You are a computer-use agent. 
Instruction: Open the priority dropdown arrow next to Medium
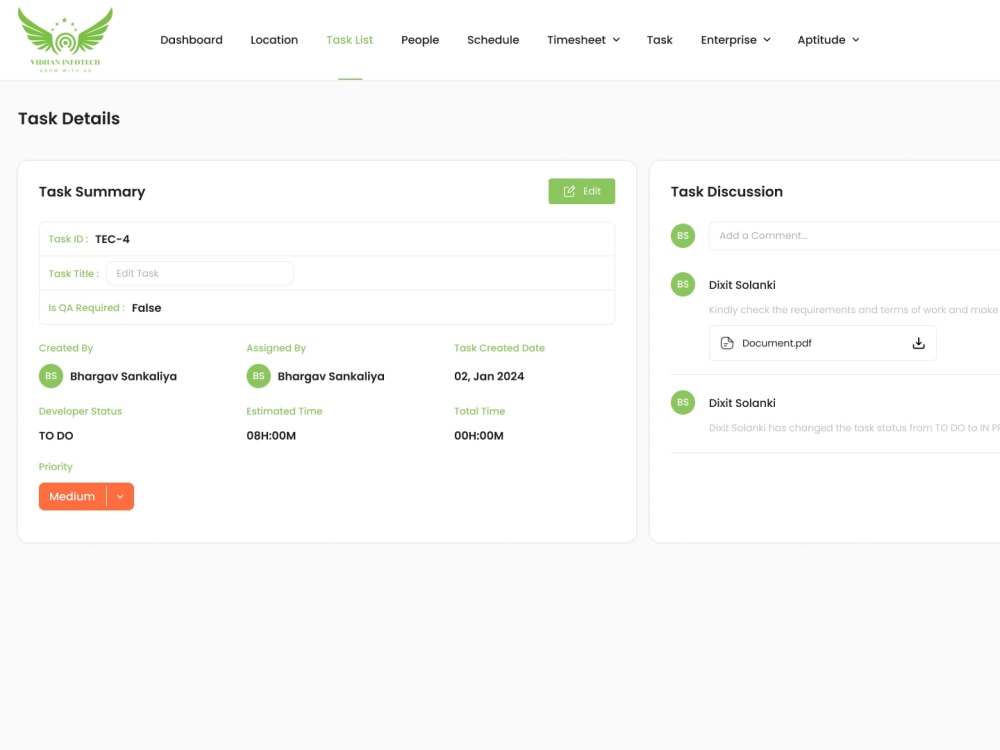(x=121, y=496)
